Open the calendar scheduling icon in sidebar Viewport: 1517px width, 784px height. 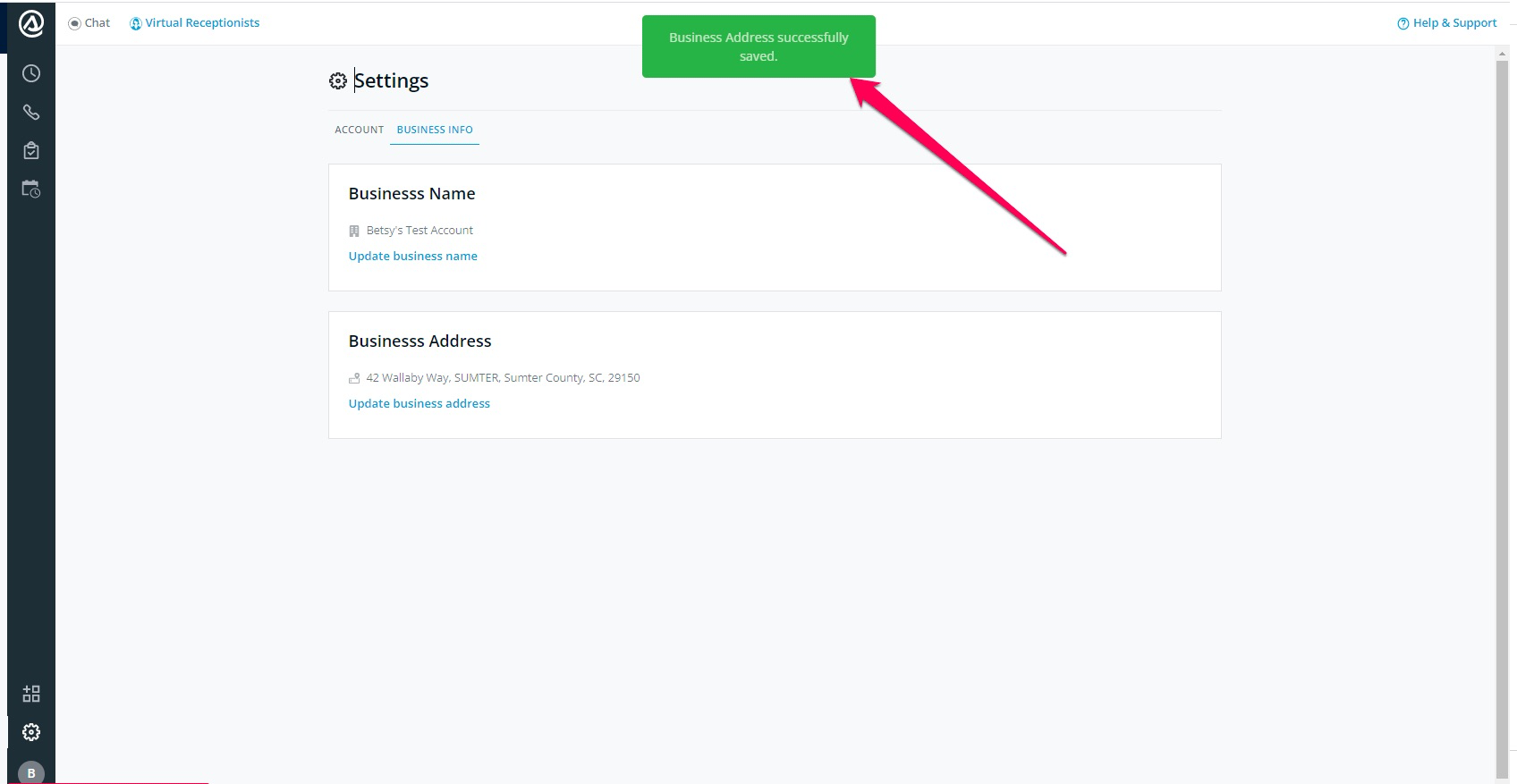(x=31, y=189)
